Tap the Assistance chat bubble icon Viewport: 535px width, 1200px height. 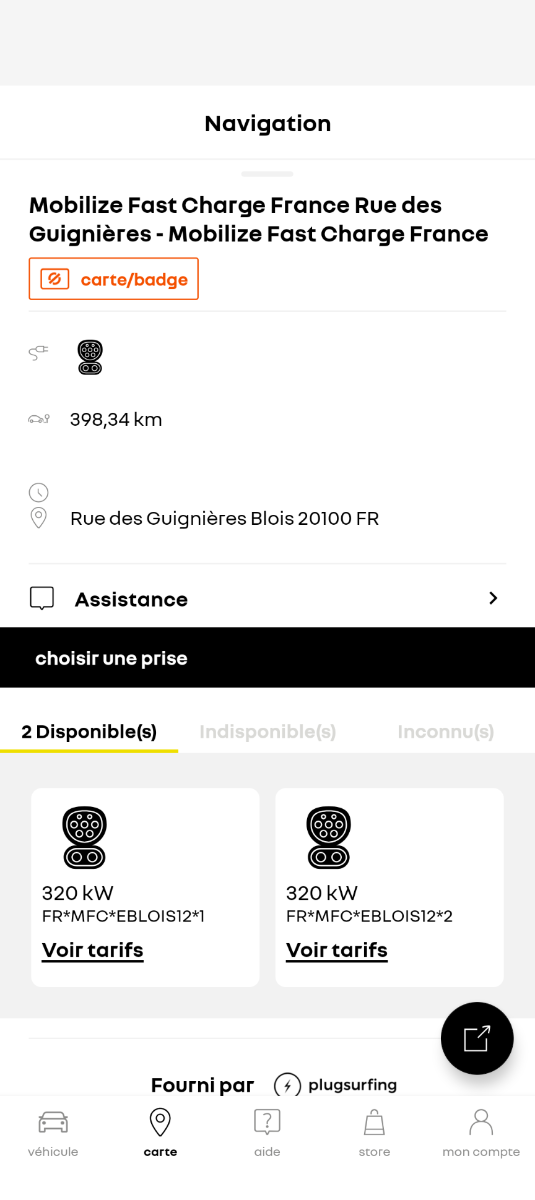(41, 598)
